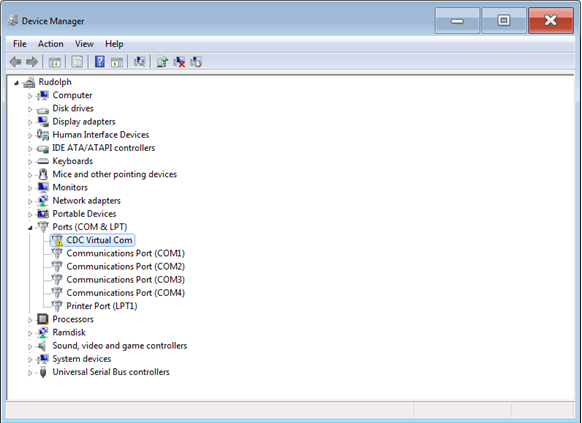Collapse the Ports (COM & LPT) node
Viewport: 582px width, 423px height.
pyautogui.click(x=30, y=227)
